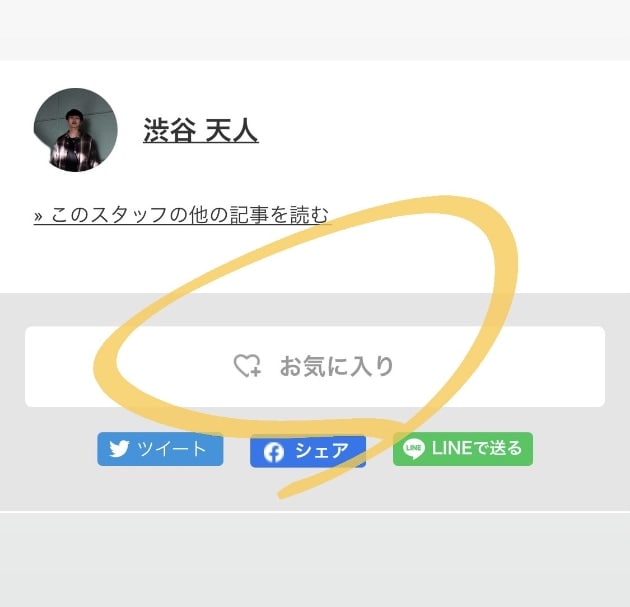Click the » double-chevron before the staff articles link
The height and width of the screenshot is (607, 630).
pyautogui.click(x=38, y=216)
